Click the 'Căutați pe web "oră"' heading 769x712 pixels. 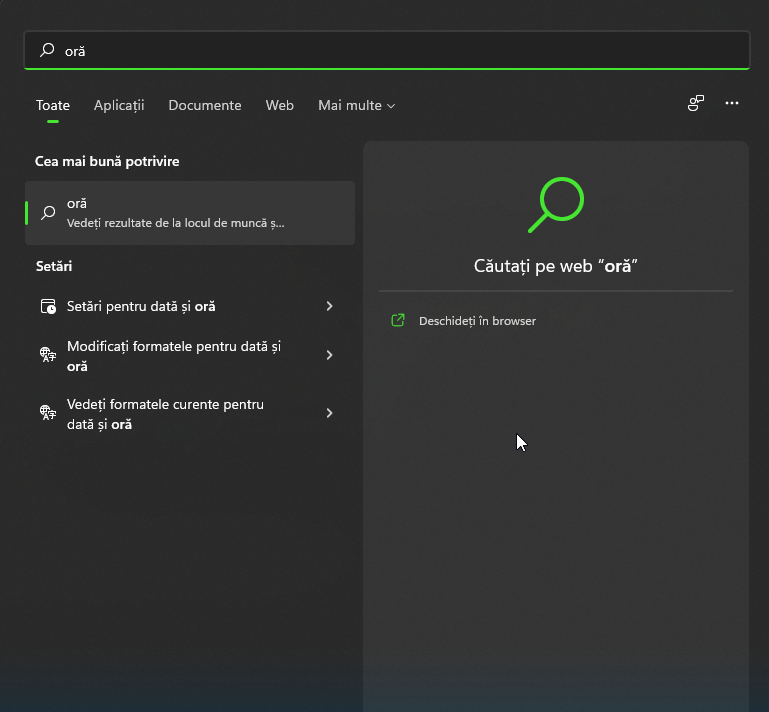(x=556, y=266)
